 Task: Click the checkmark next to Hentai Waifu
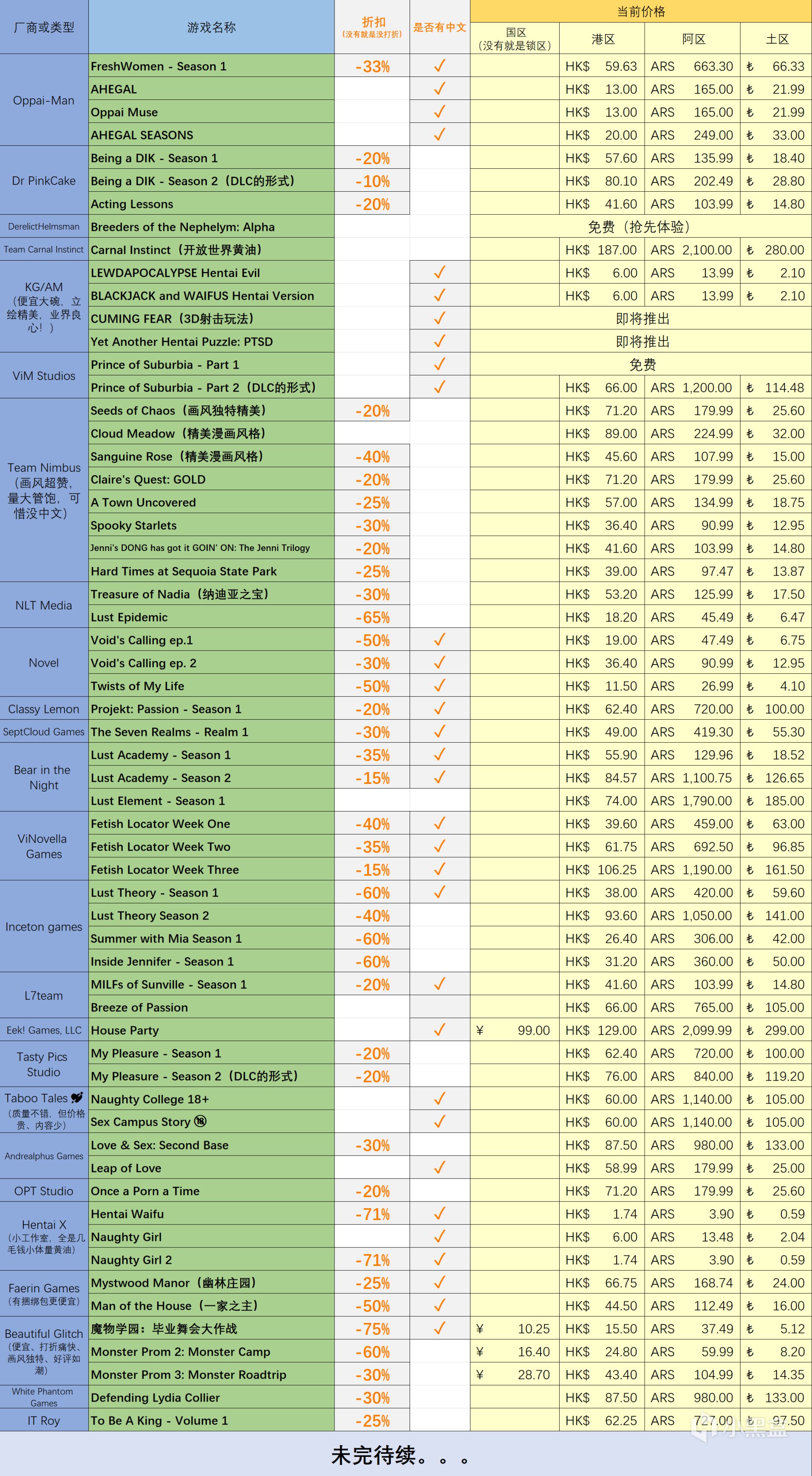439,1214
